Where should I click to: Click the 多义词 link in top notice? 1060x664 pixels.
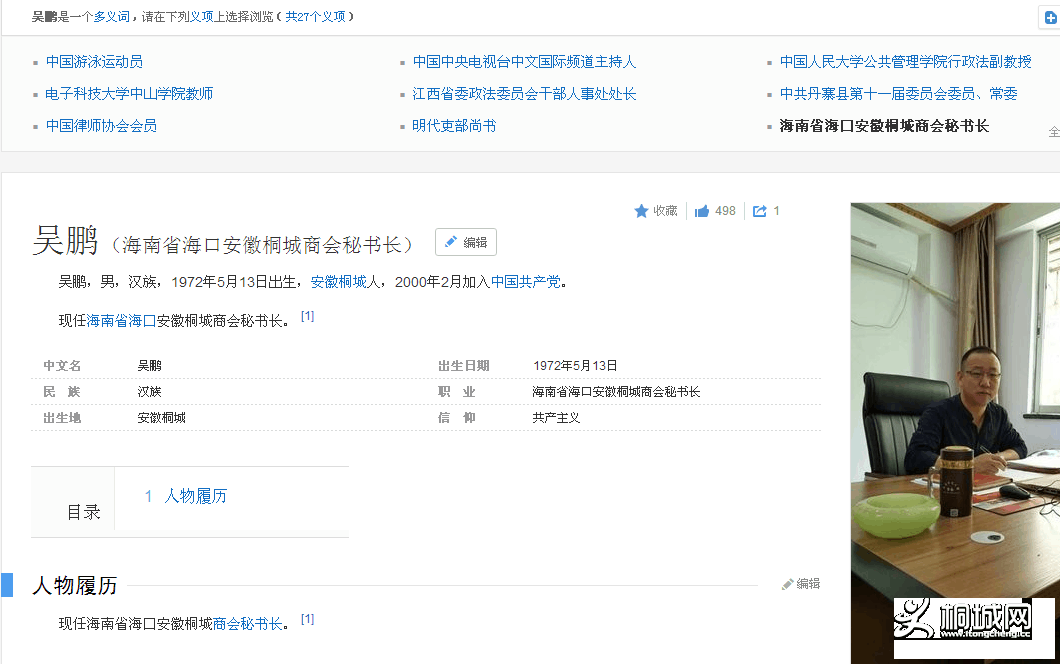click(111, 17)
